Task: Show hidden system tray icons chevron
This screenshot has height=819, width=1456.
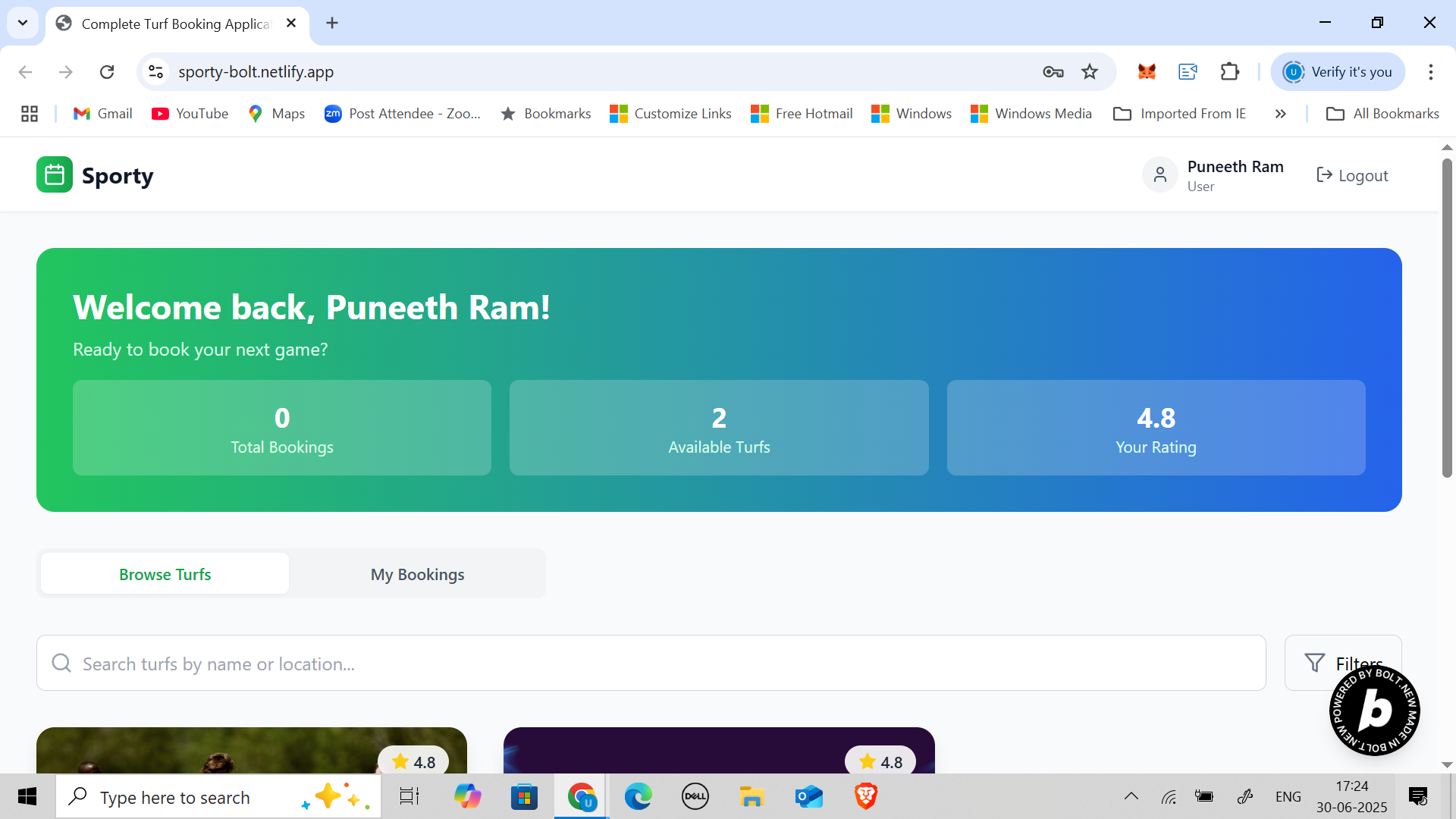Action: 1131,796
